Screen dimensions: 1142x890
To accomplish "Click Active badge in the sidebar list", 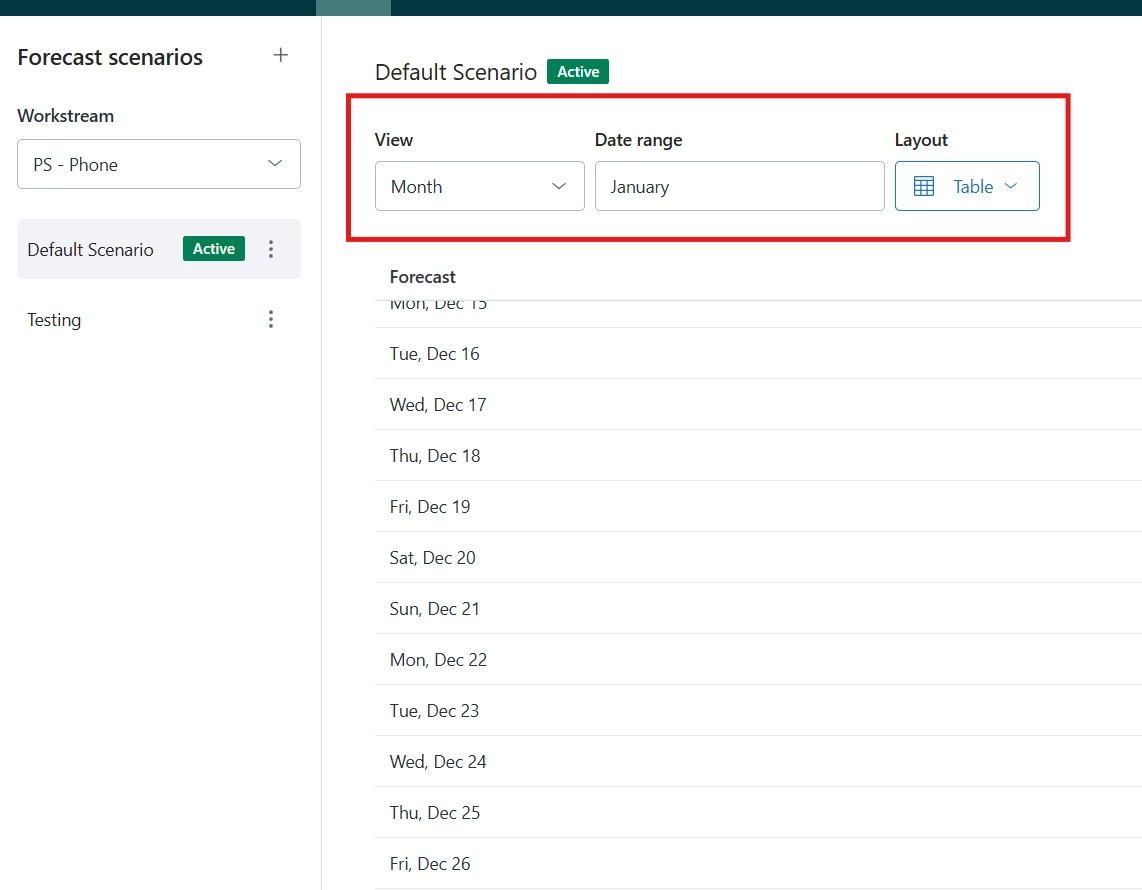I will pos(213,248).
